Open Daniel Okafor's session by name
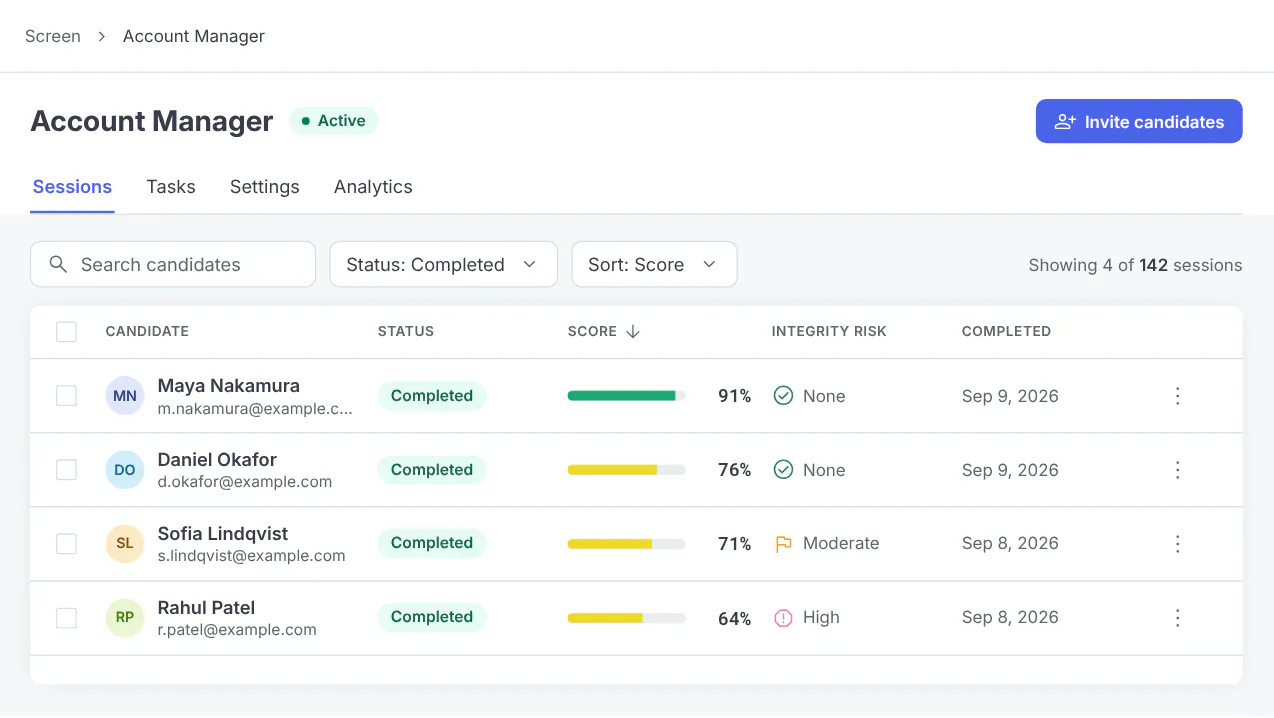This screenshot has height=718, width=1274. (217, 460)
